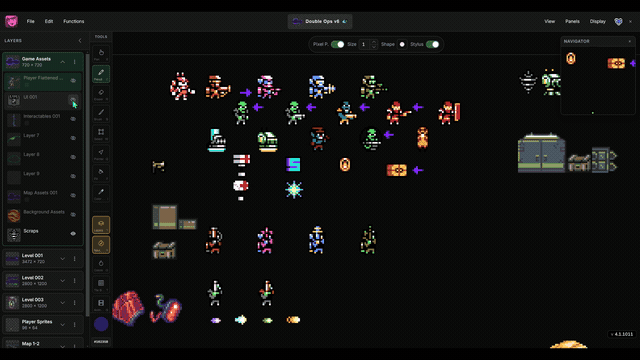The width and height of the screenshot is (640, 360).
Task: Select the Select marquee tool
Action: tap(101, 133)
